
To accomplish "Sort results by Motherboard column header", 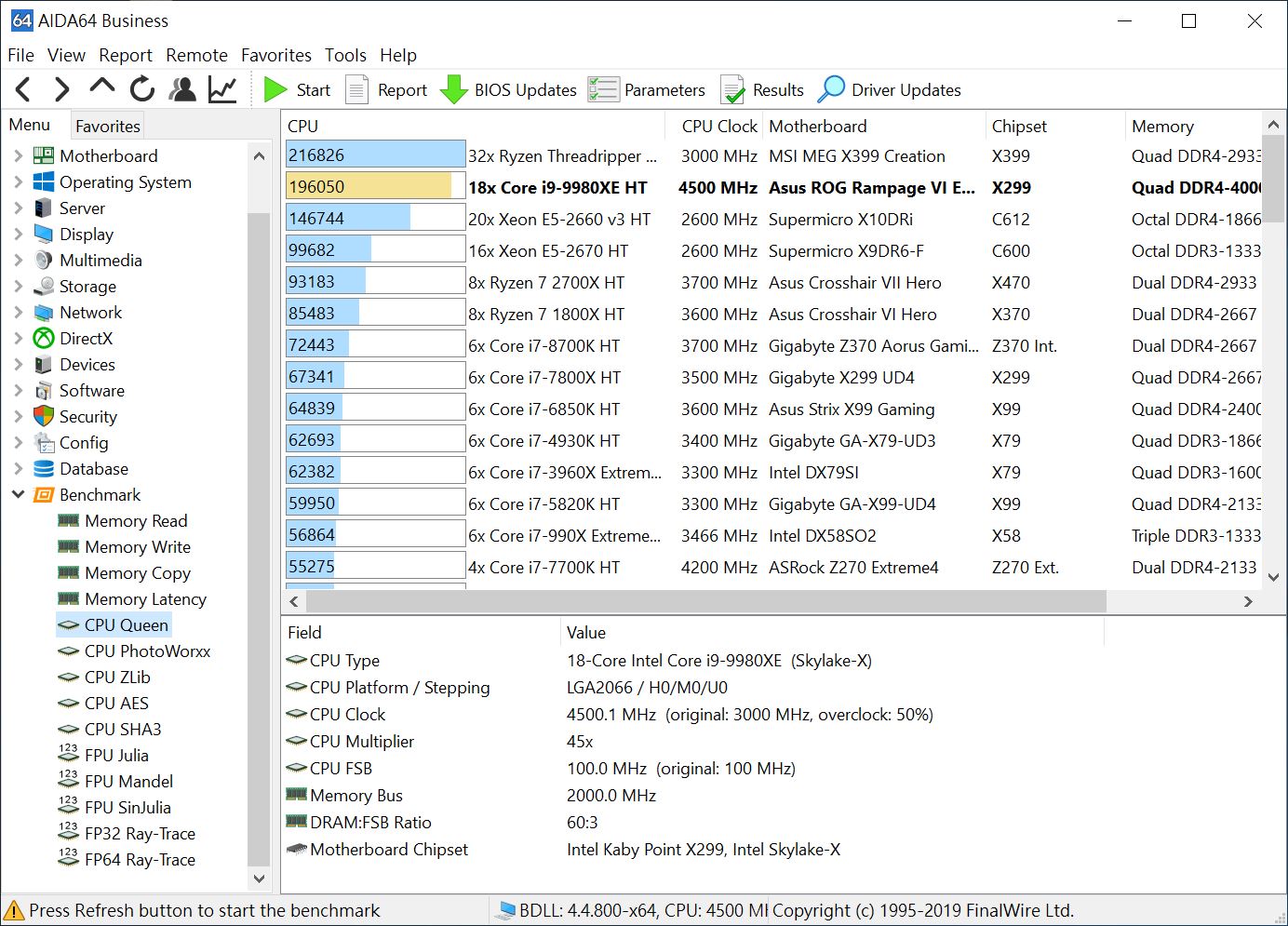I will point(874,126).
